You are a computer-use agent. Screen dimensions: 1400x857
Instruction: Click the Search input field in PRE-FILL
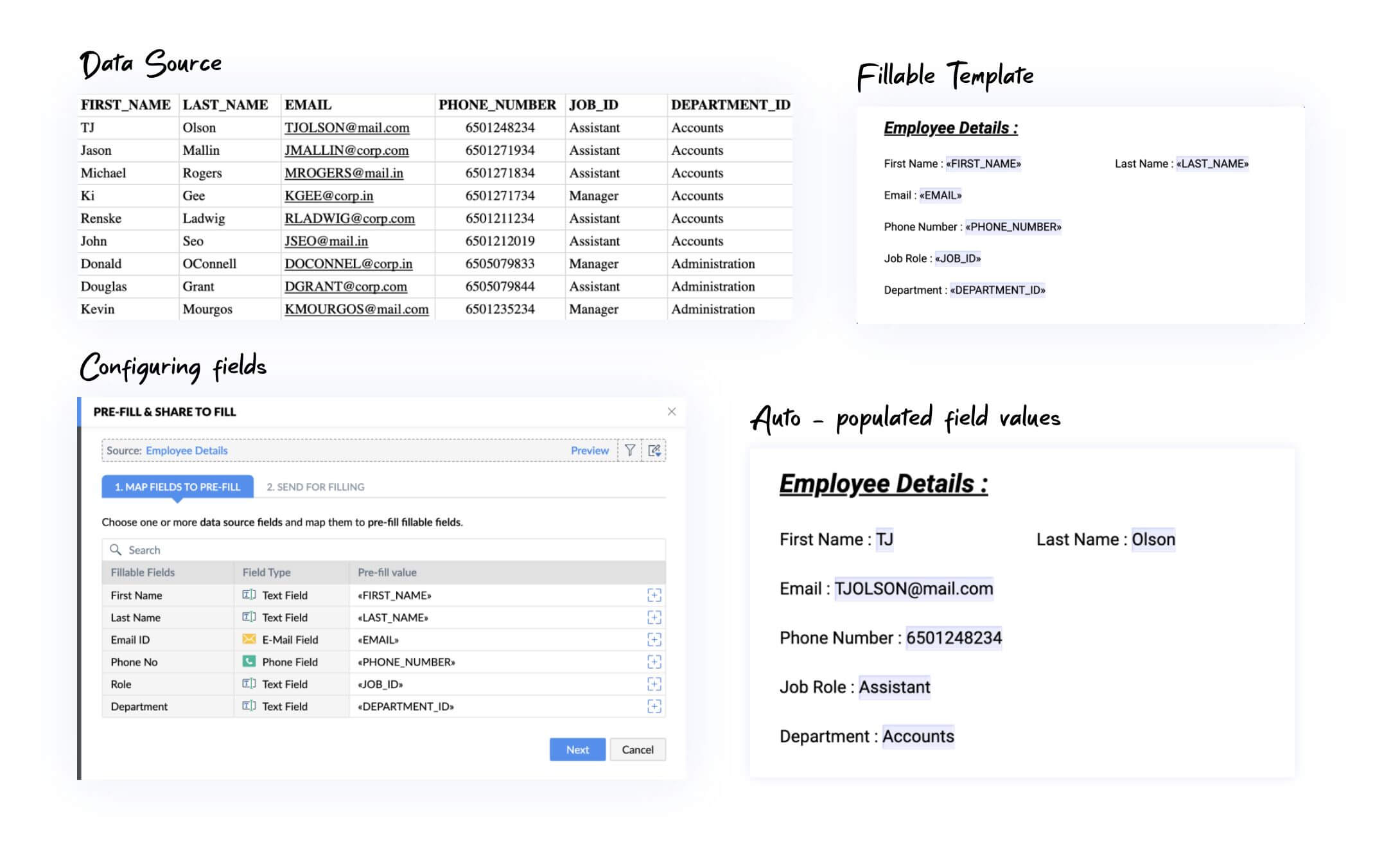tap(382, 547)
